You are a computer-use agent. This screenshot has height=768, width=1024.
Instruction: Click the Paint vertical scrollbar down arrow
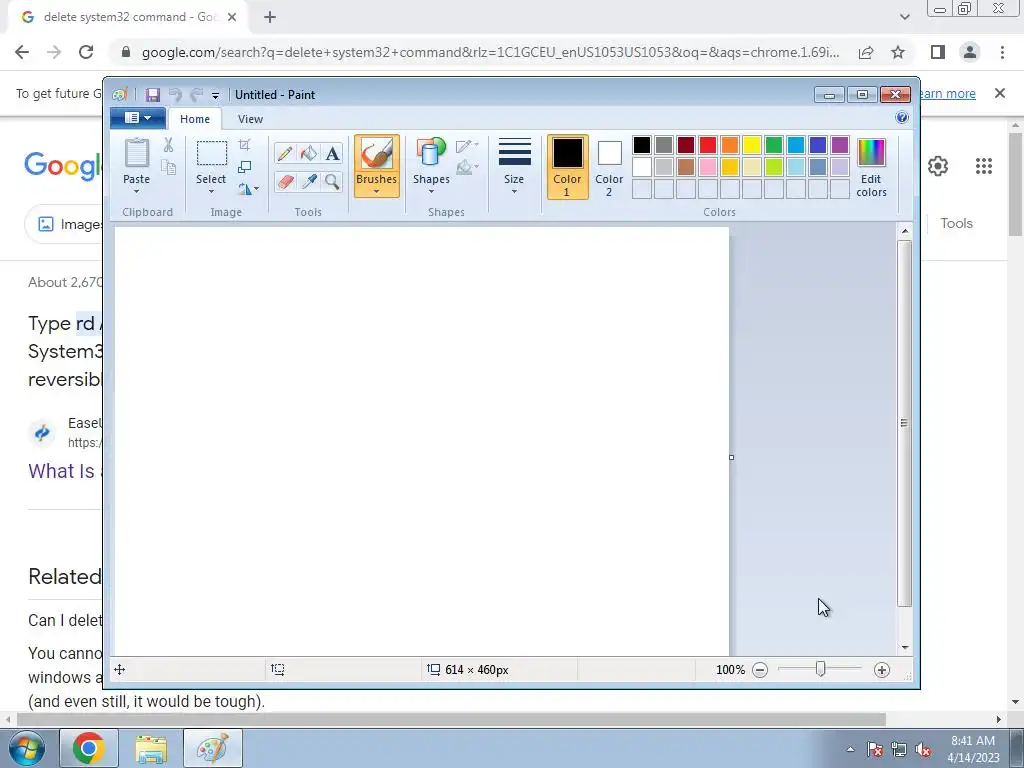904,647
